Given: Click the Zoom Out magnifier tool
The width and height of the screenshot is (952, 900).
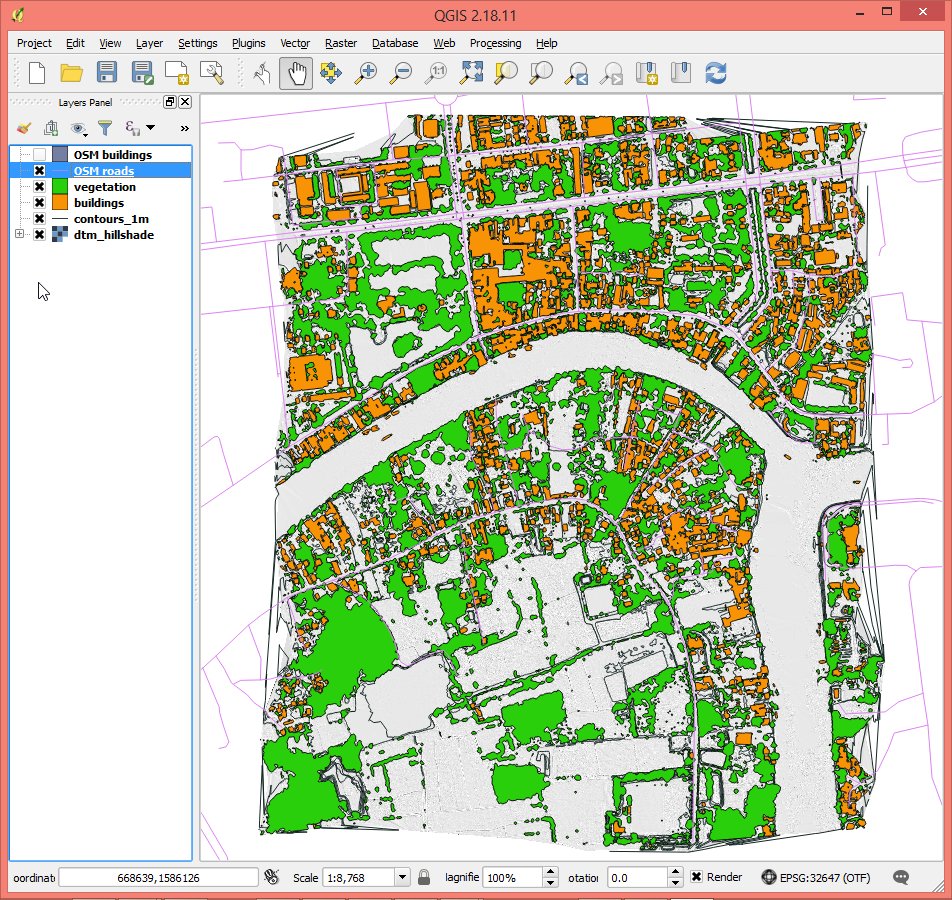Looking at the screenshot, I should click(402, 73).
